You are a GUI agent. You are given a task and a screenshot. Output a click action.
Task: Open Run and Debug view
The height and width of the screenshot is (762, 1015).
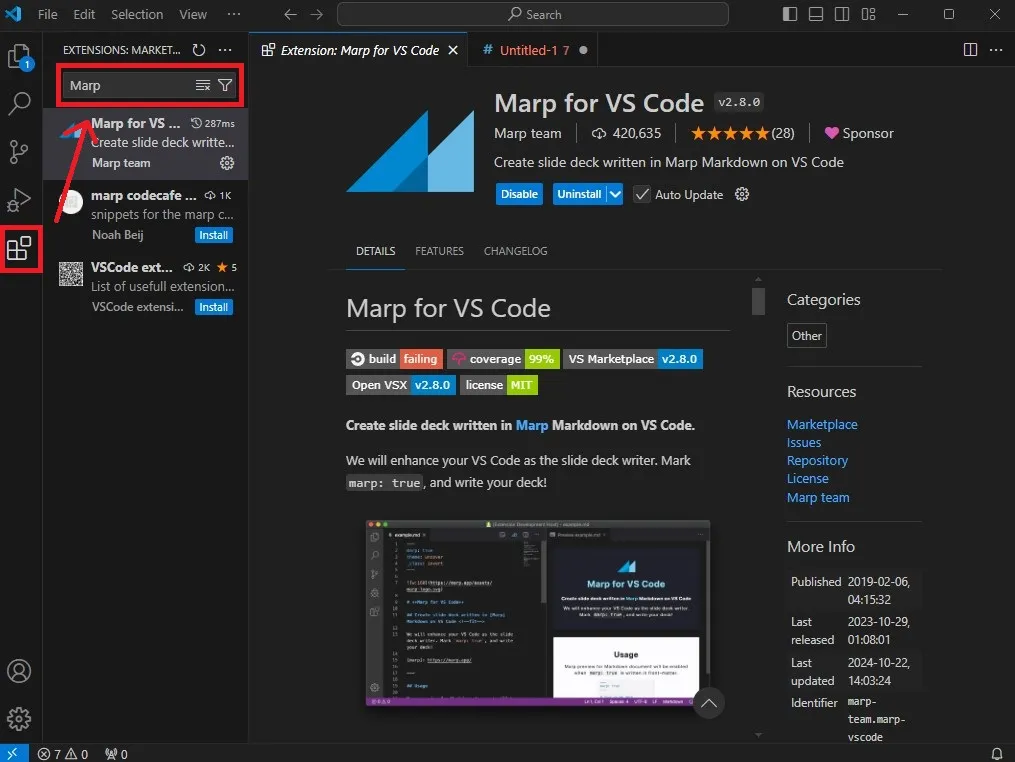19,200
